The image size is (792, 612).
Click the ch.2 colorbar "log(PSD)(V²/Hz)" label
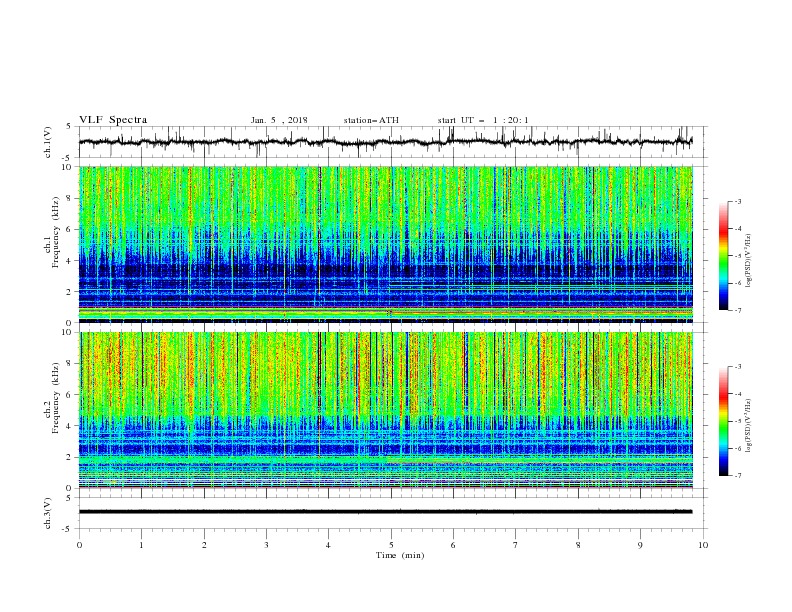[748, 425]
